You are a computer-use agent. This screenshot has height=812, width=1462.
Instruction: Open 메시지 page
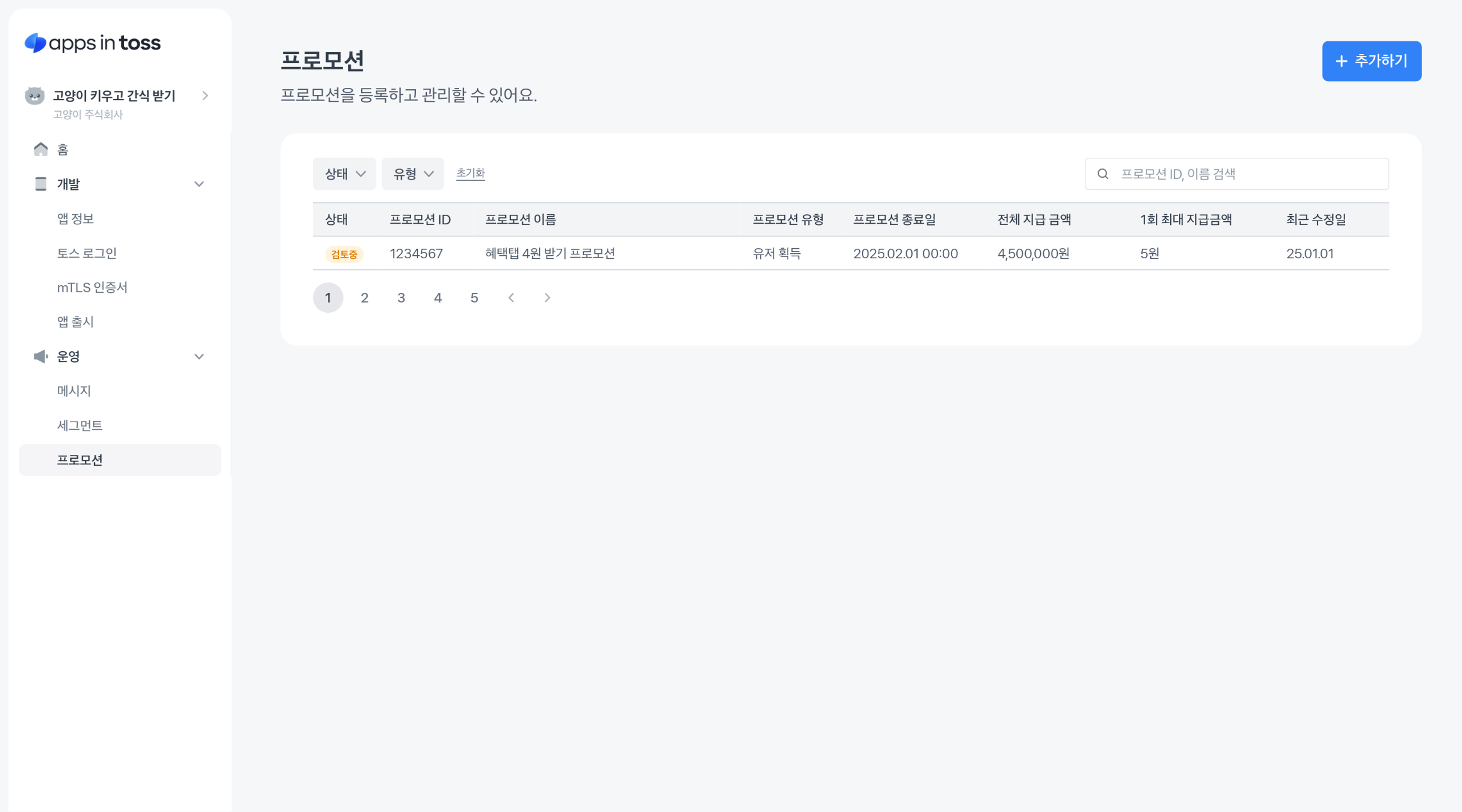(x=74, y=391)
